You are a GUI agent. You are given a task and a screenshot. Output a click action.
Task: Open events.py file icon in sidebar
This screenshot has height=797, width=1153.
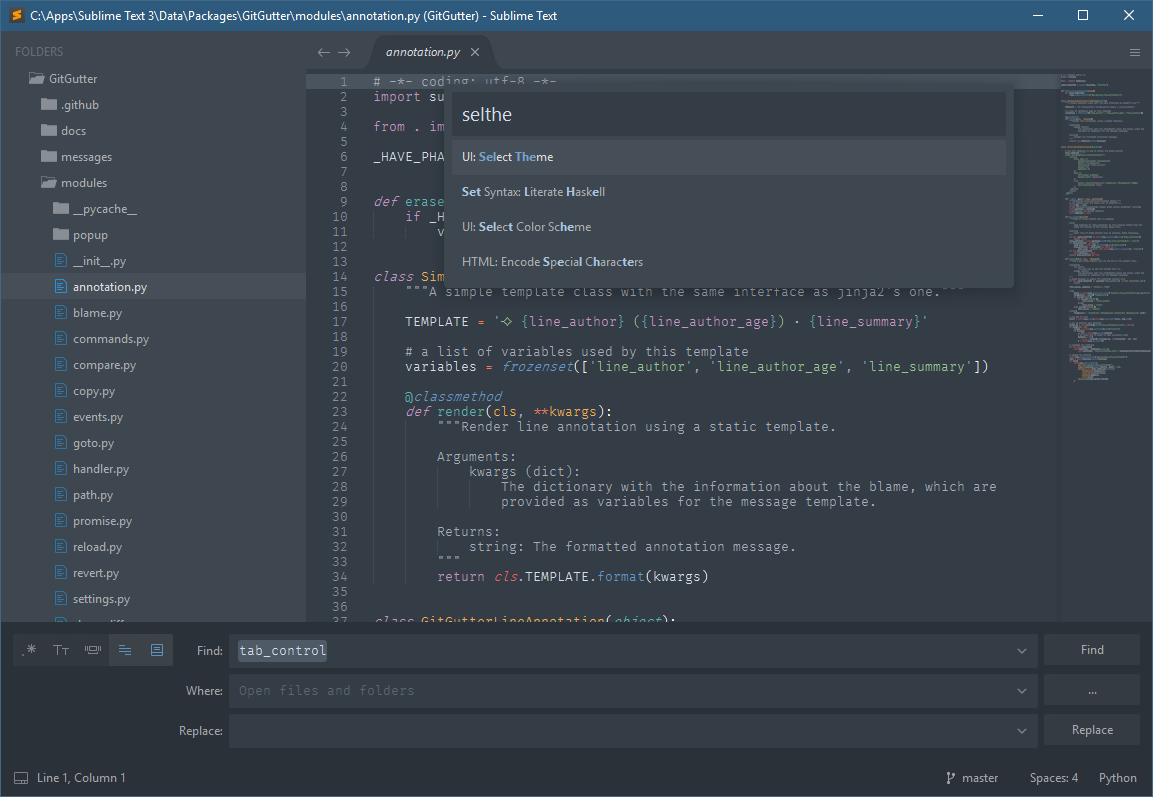coord(61,417)
